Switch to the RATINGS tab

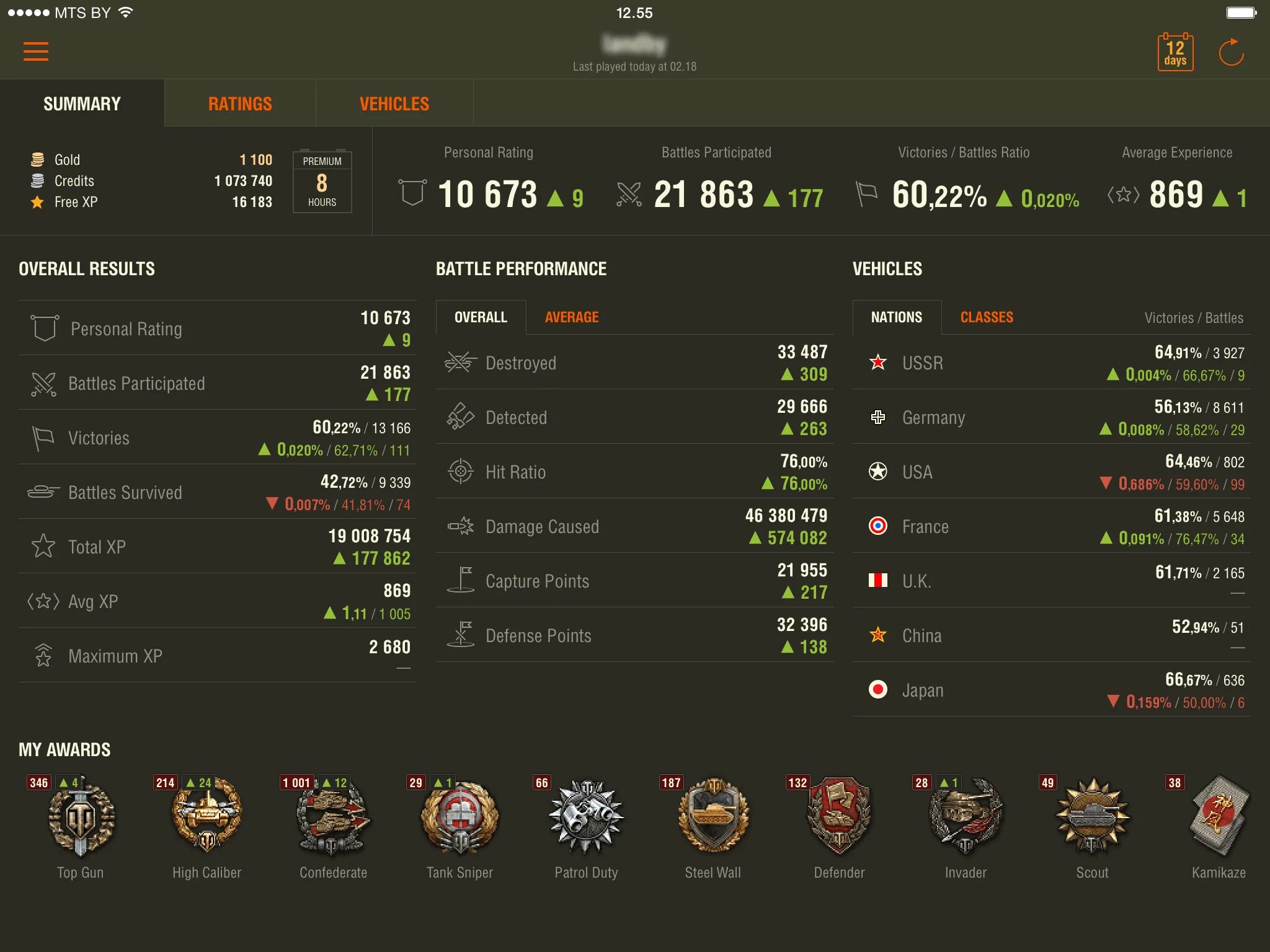(x=239, y=103)
